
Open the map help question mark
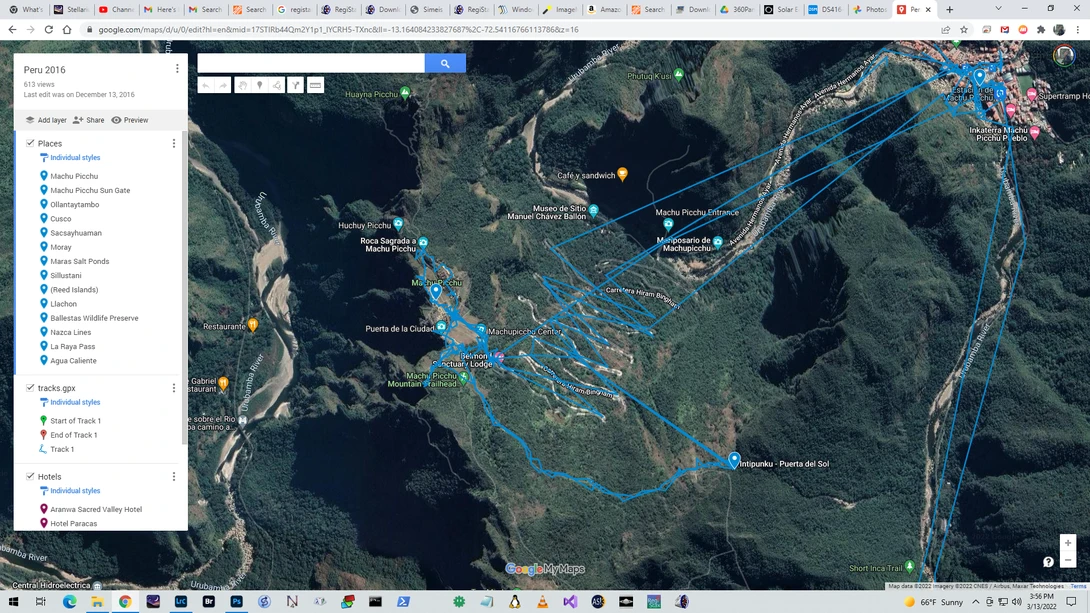pyautogui.click(x=1048, y=562)
